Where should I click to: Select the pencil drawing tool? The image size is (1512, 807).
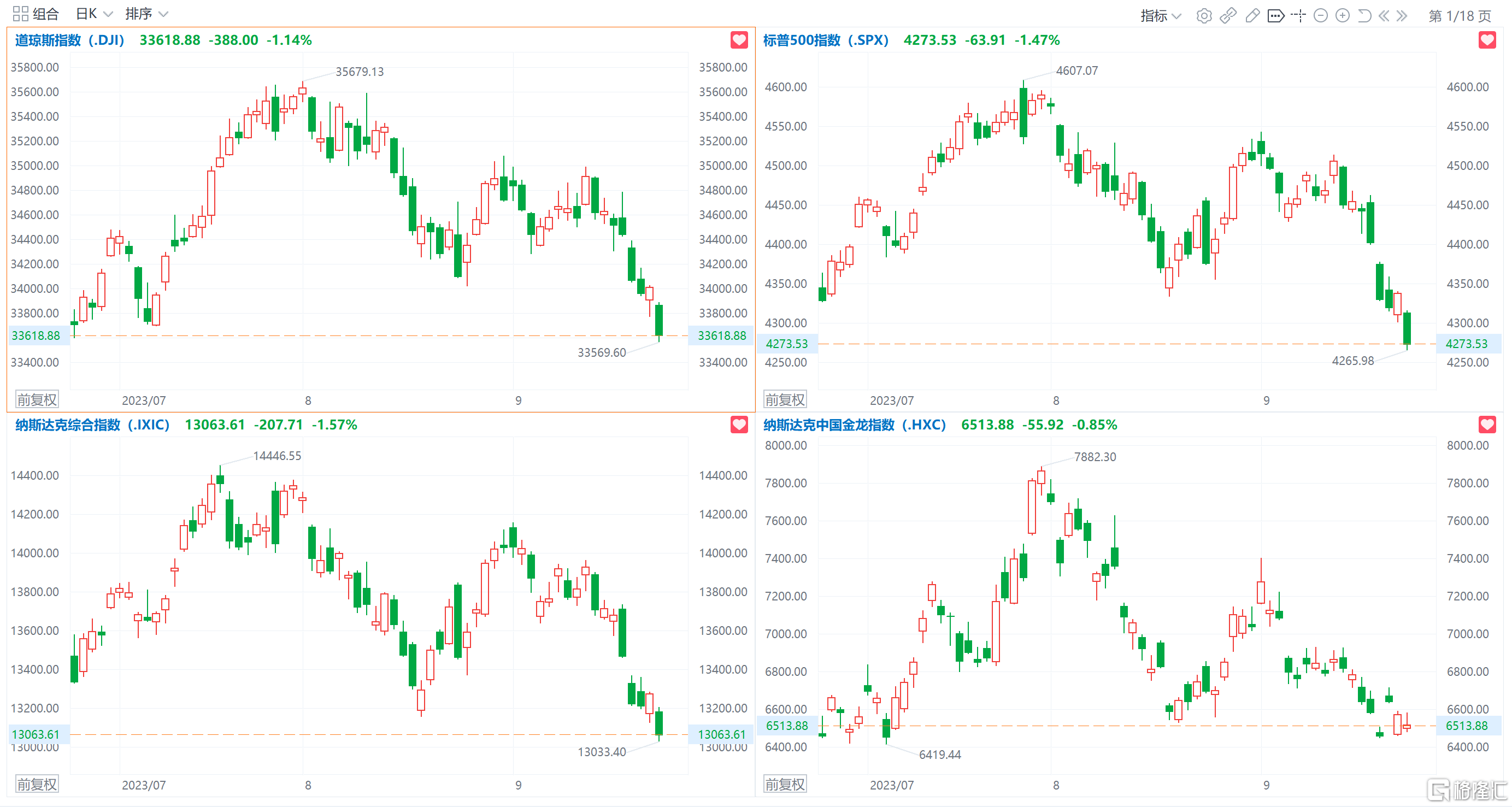[x=1252, y=16]
